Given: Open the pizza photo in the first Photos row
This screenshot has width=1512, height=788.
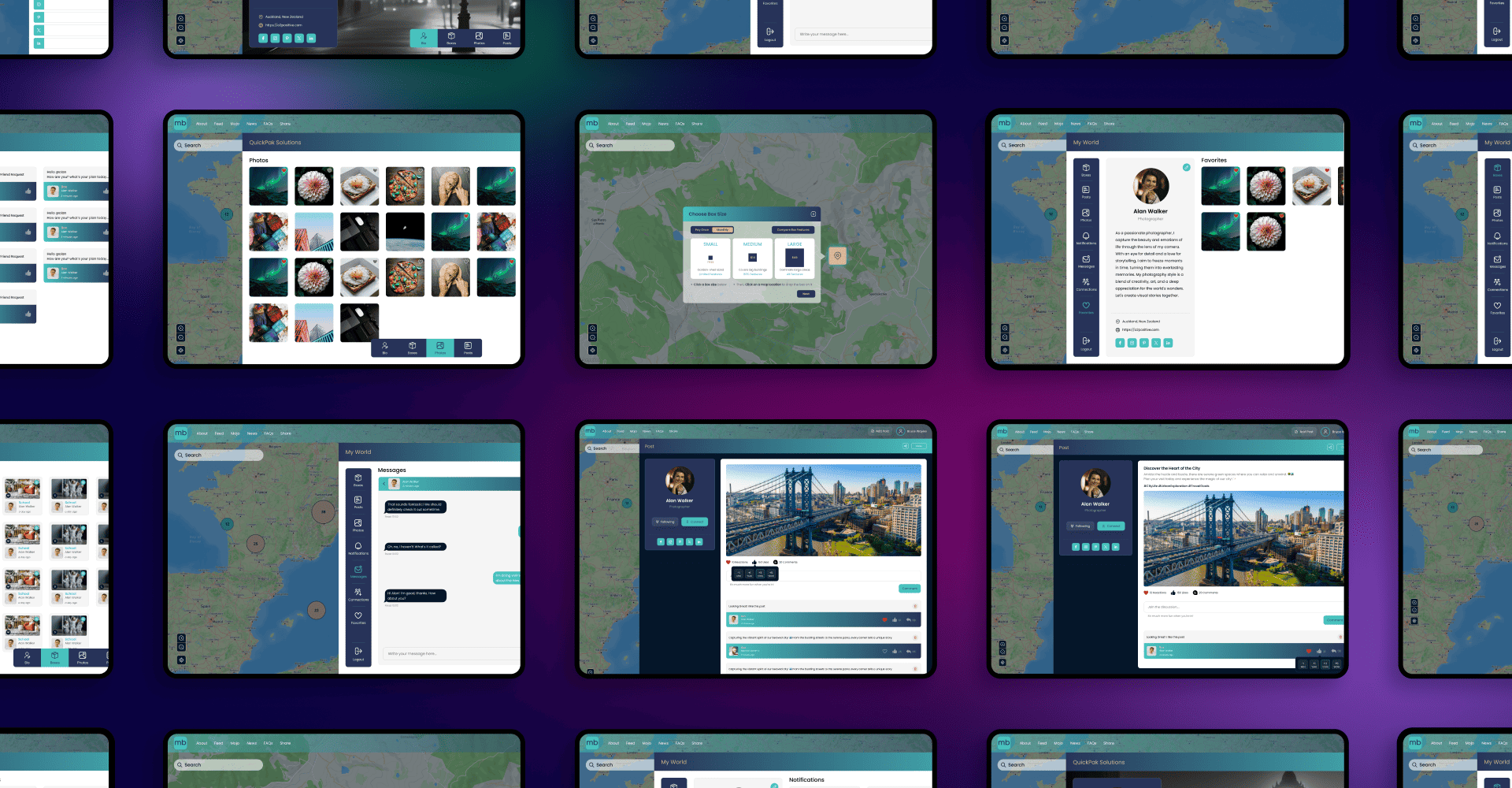Looking at the screenshot, I should click(x=406, y=187).
